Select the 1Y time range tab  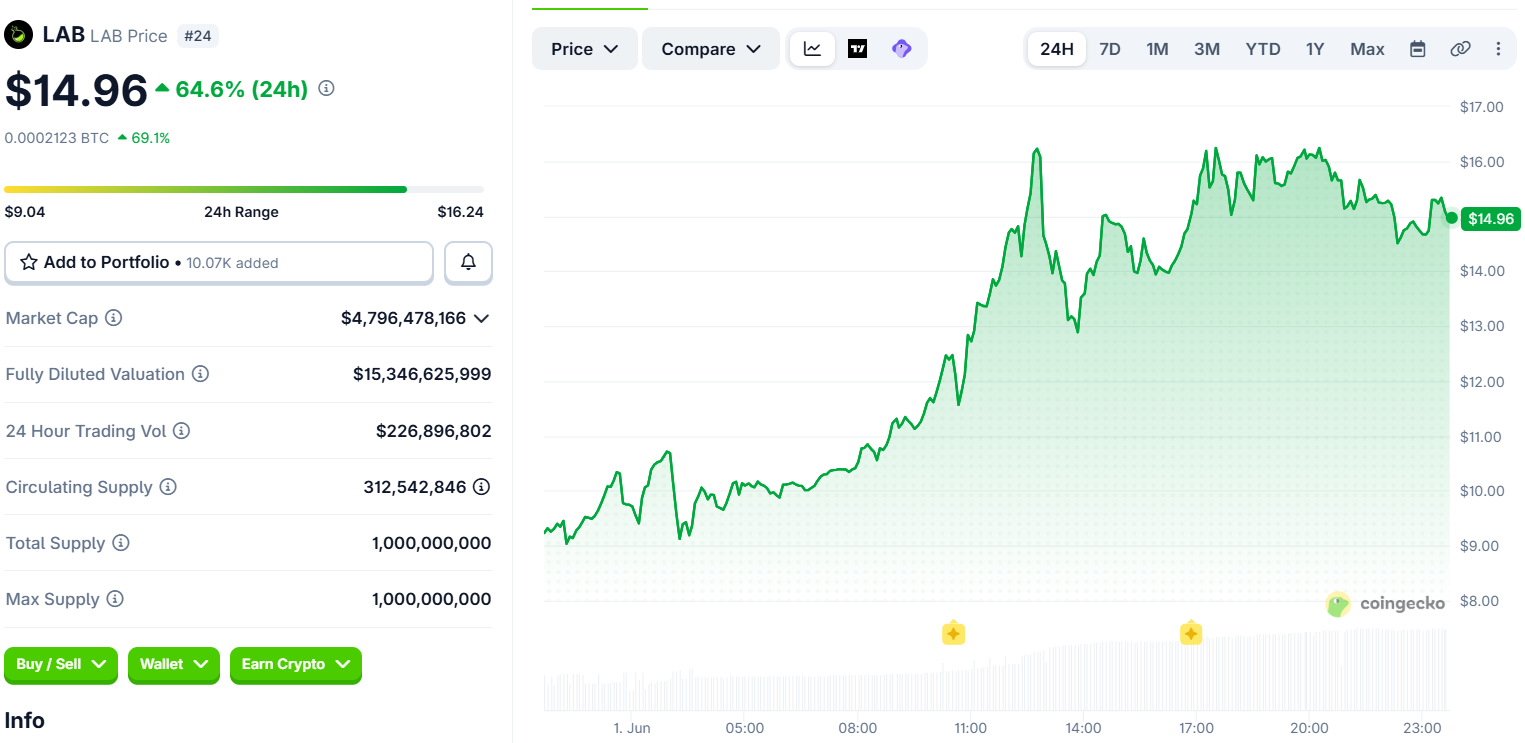click(x=1315, y=49)
